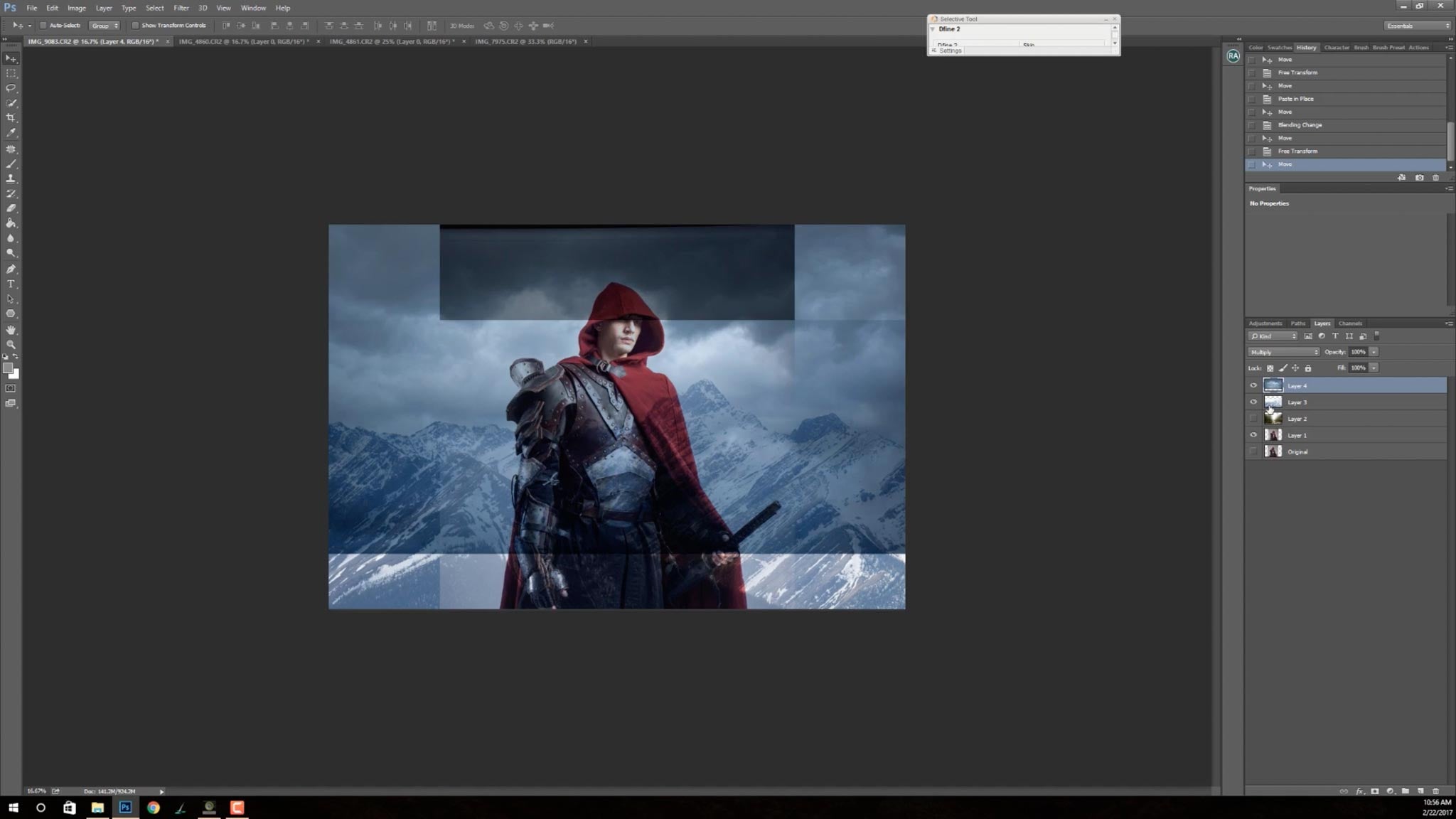The image size is (1456, 819).
Task: Create a new snapshot in History panel
Action: pos(1420,178)
